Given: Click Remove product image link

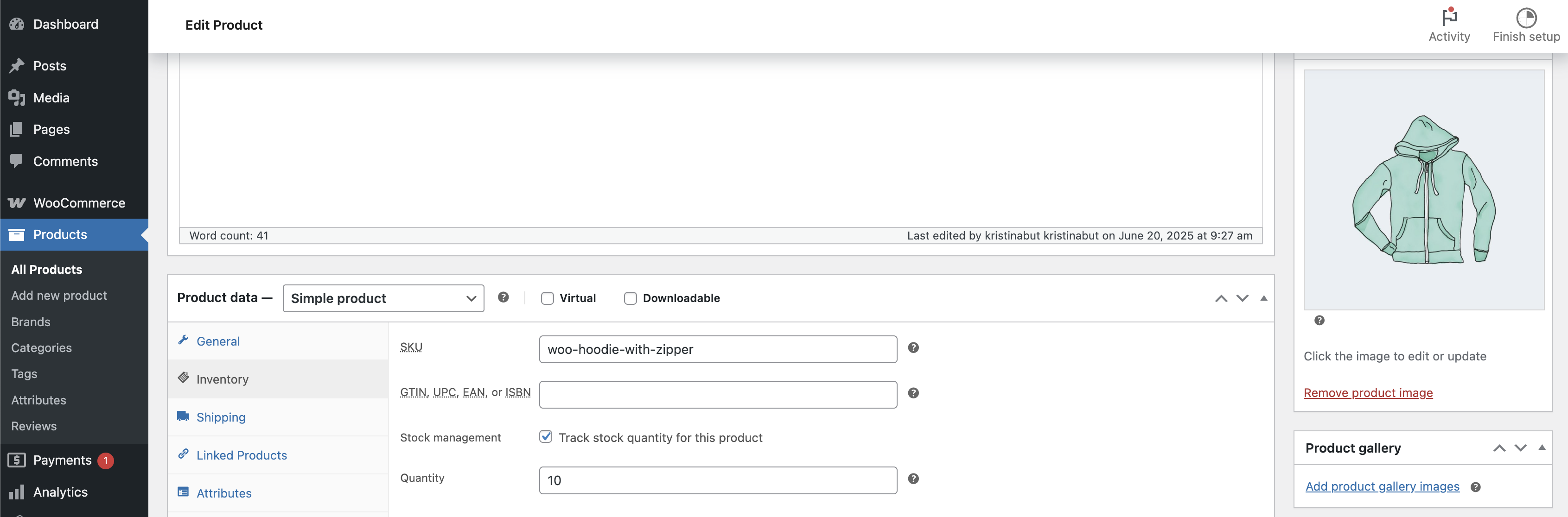Looking at the screenshot, I should 1368,393.
